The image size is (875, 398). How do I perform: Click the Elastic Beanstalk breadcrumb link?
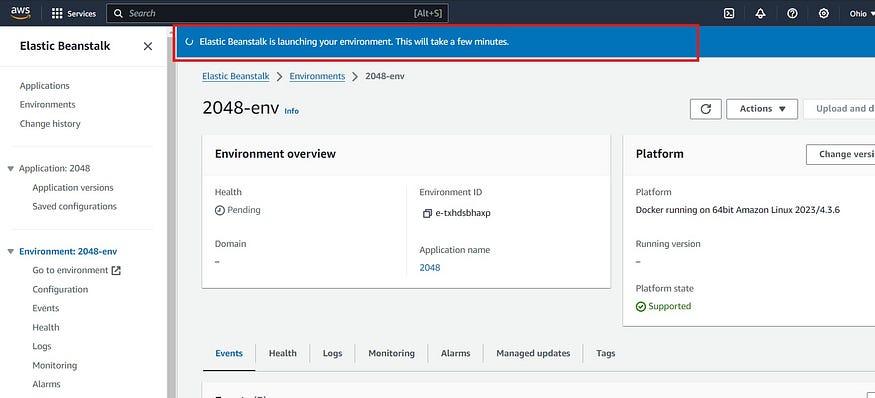point(235,76)
